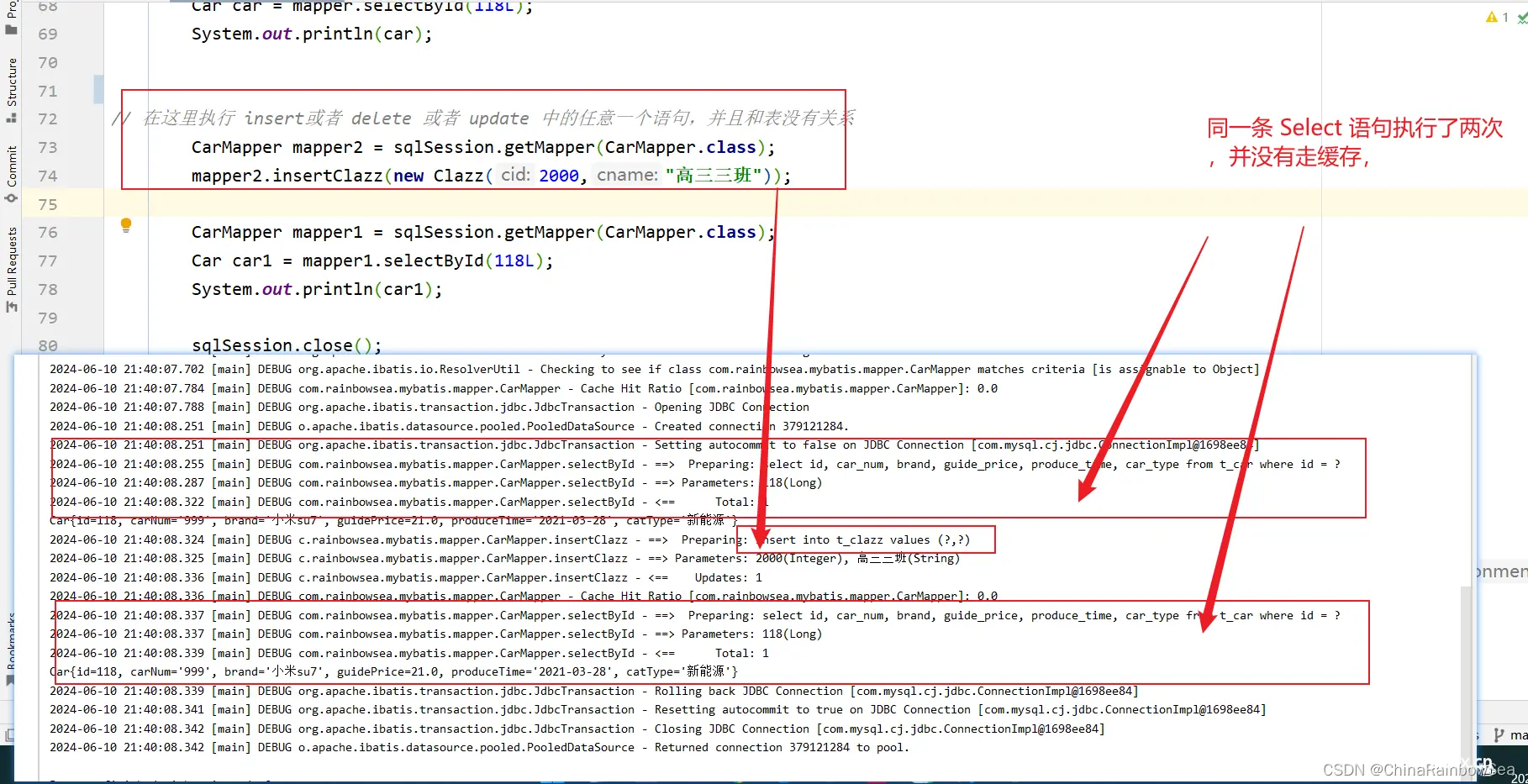Image resolution: width=1528 pixels, height=784 pixels.
Task: Click gutter line number 75
Action: pyautogui.click(x=48, y=205)
